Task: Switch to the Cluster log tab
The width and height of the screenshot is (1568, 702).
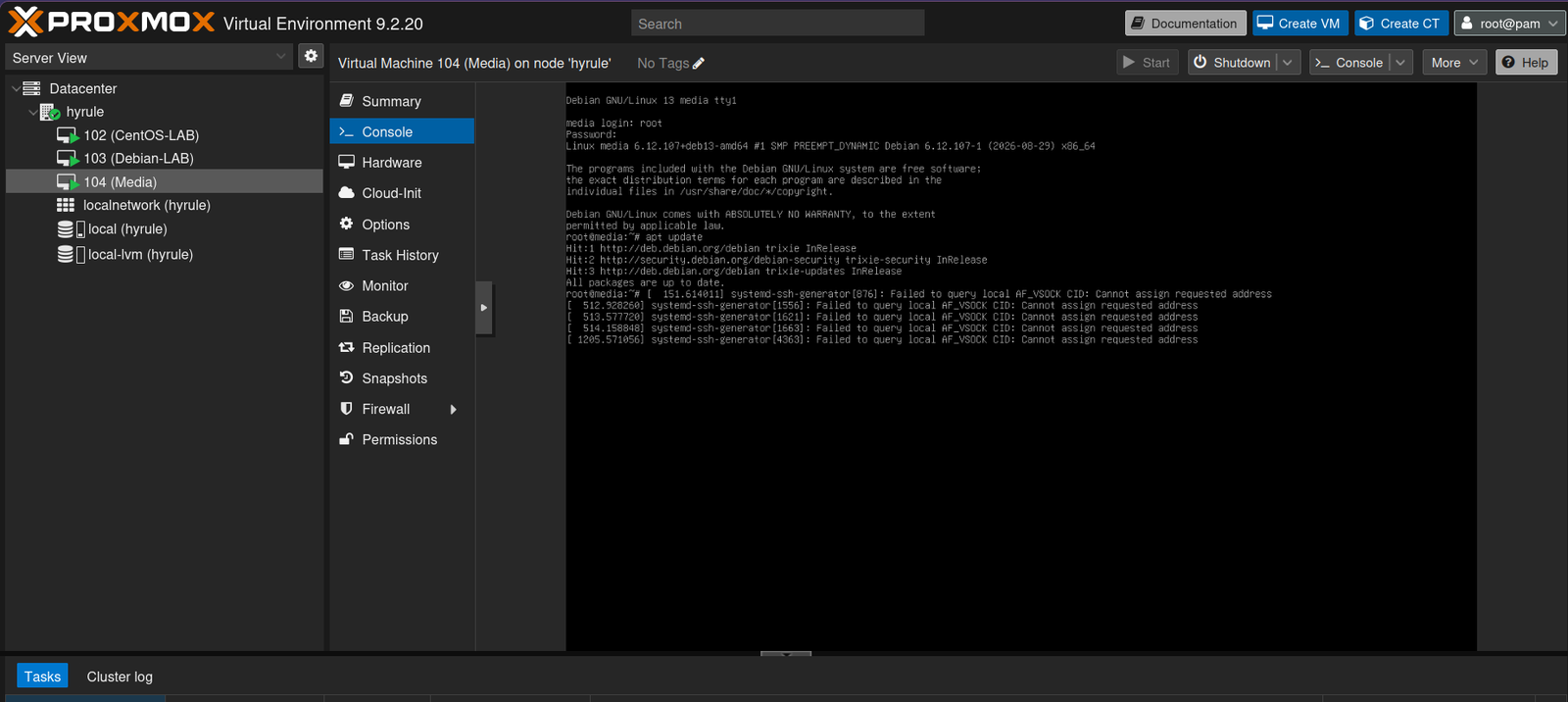Action: (120, 677)
